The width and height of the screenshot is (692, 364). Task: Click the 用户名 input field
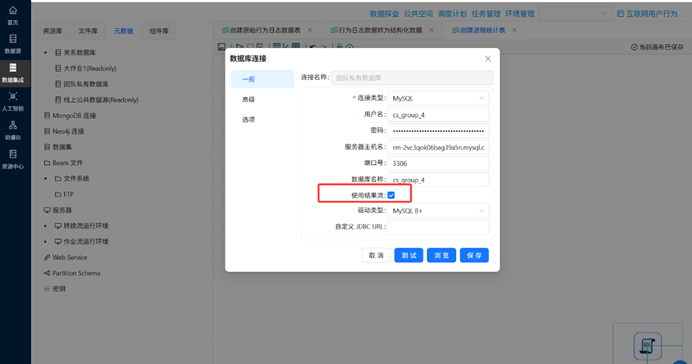point(438,115)
